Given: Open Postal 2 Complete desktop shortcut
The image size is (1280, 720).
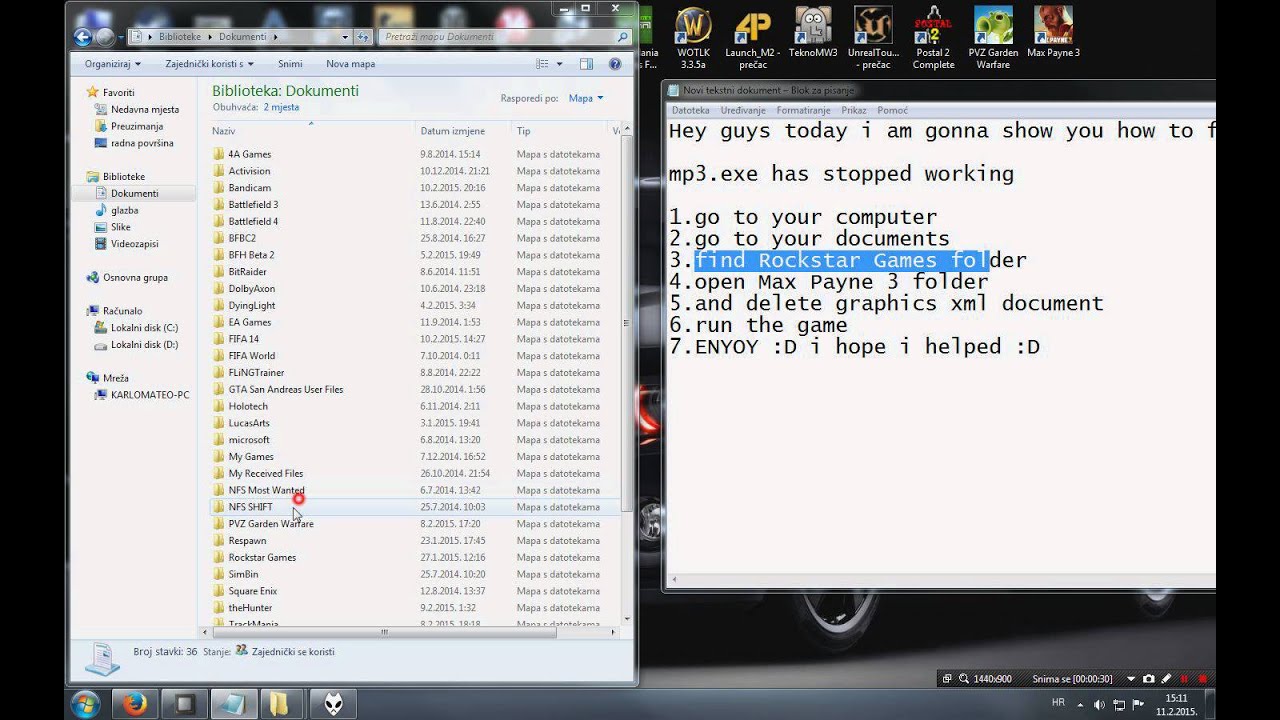Looking at the screenshot, I should 933,37.
